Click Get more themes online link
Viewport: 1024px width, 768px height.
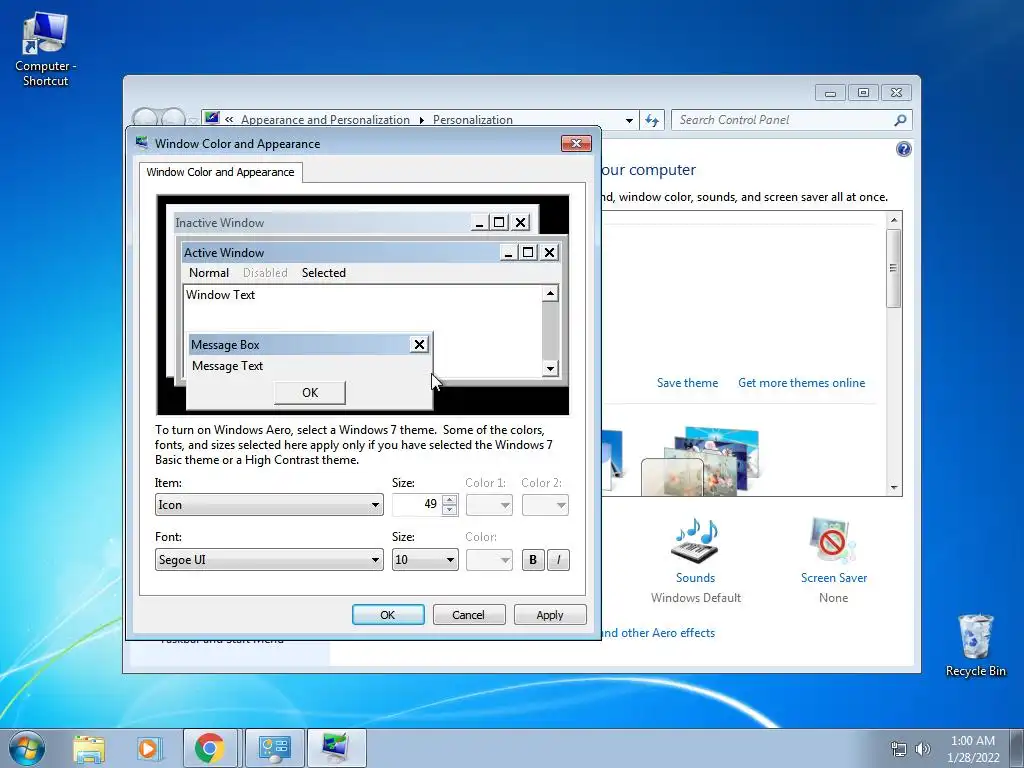click(x=801, y=383)
